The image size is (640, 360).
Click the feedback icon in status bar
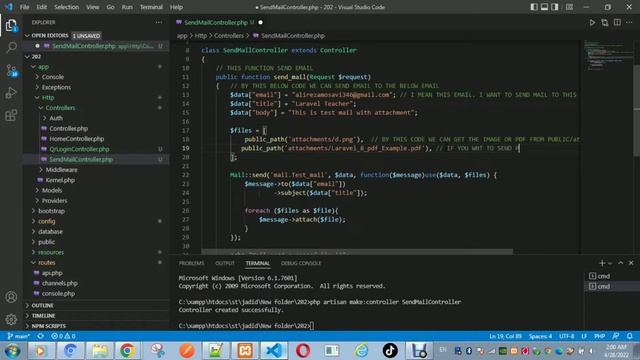[616, 336]
